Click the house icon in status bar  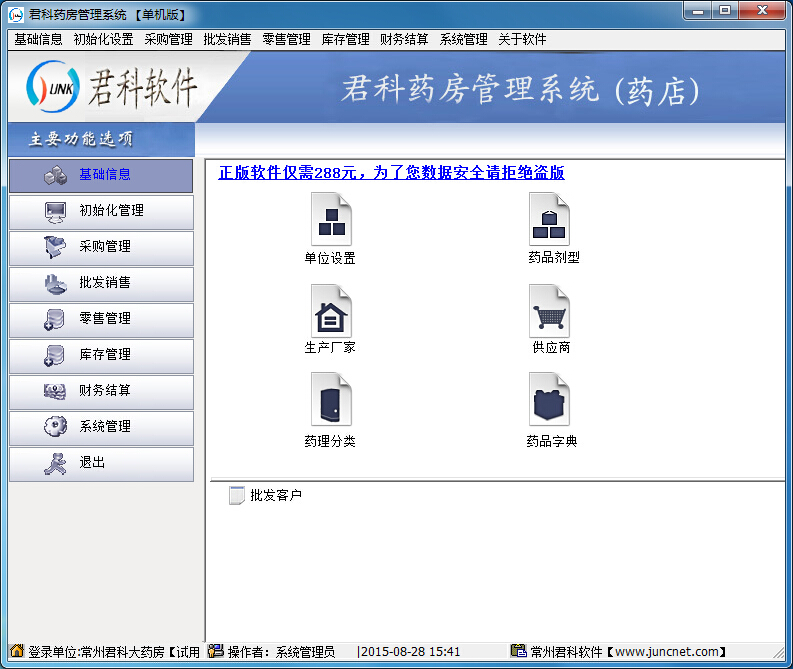pos(17,651)
